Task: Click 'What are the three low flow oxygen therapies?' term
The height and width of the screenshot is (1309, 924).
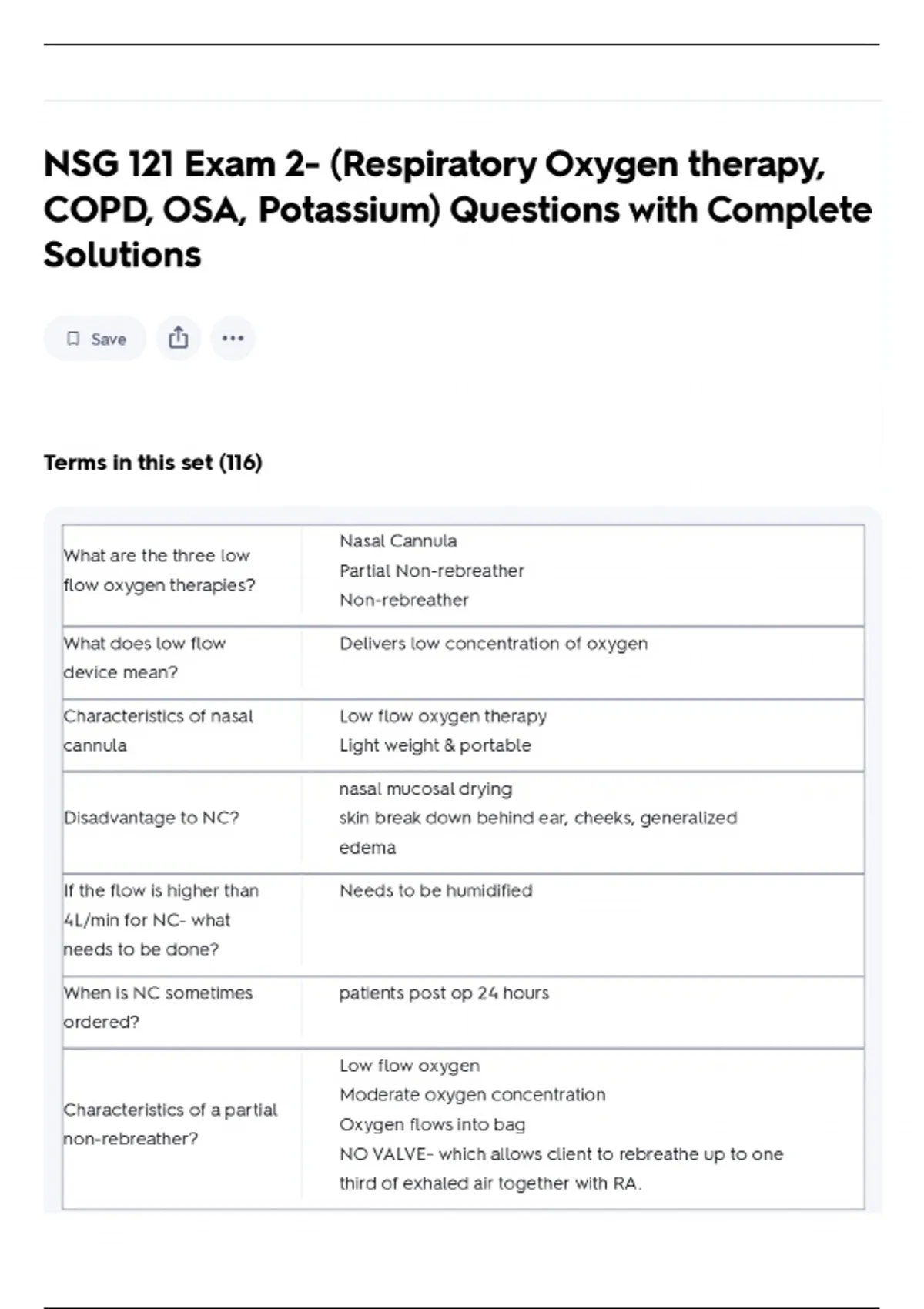Action: click(159, 570)
